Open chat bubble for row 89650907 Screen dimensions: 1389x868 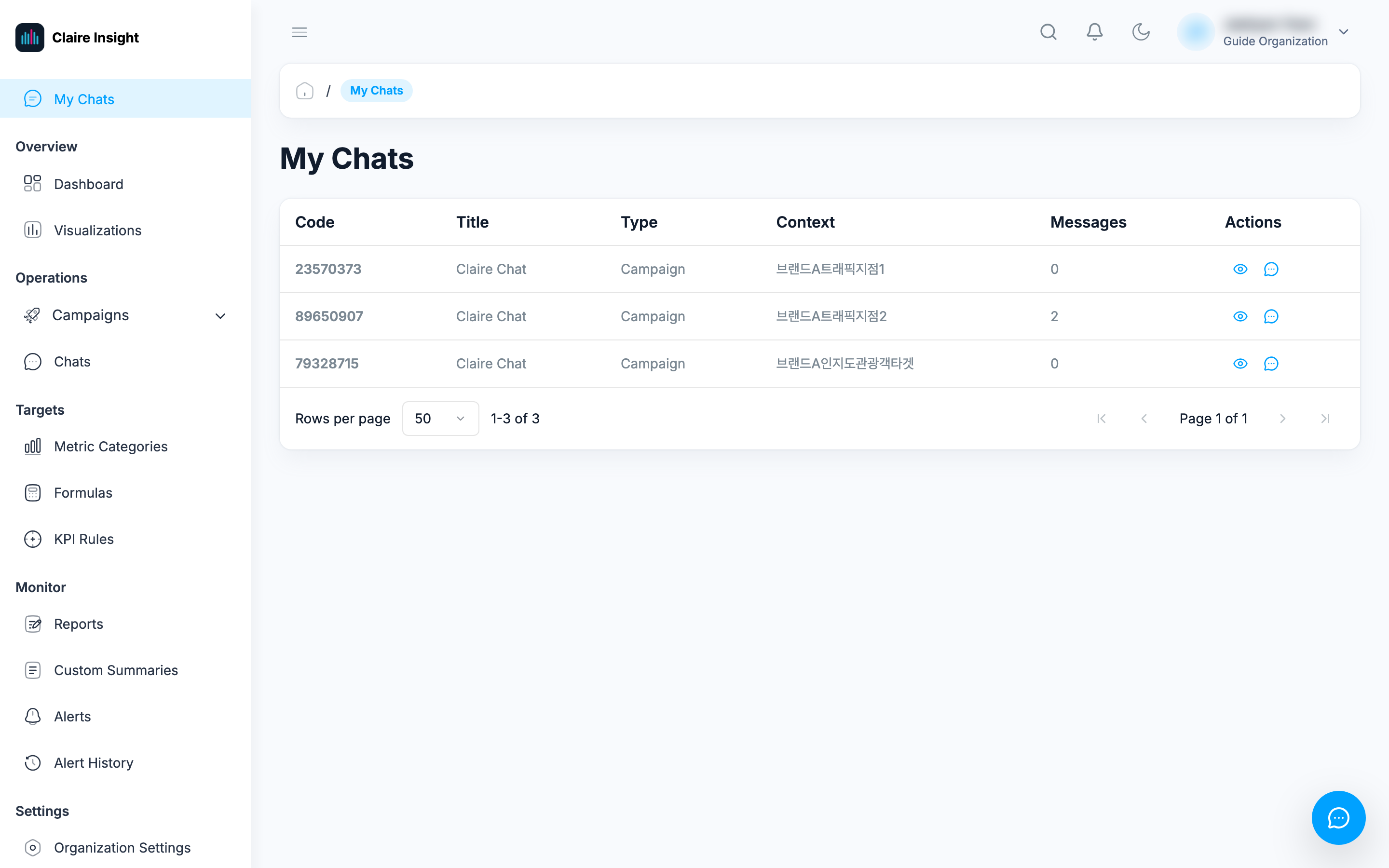1271,316
